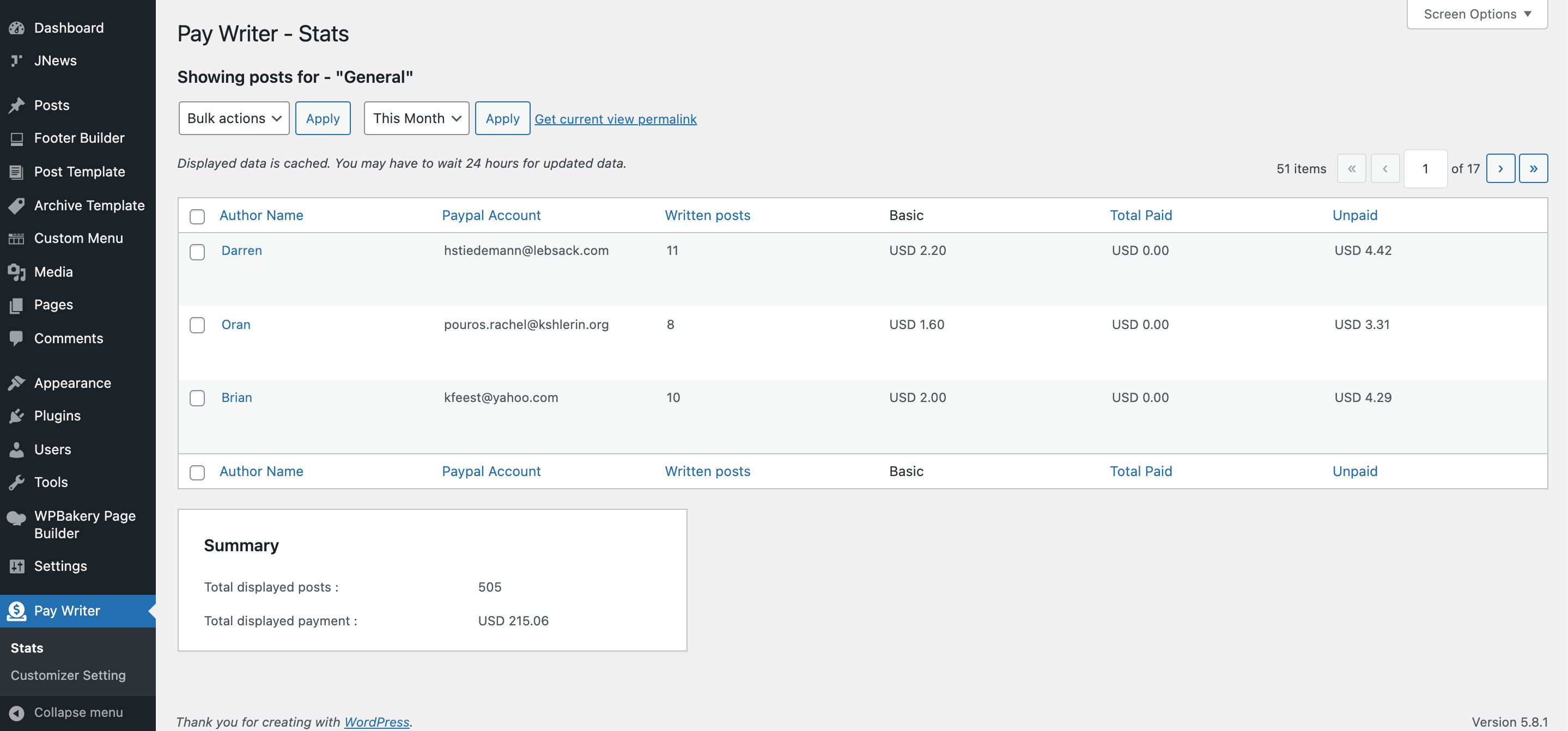Click the Appearance paintbrush icon
The image size is (1568, 731).
tap(16, 383)
